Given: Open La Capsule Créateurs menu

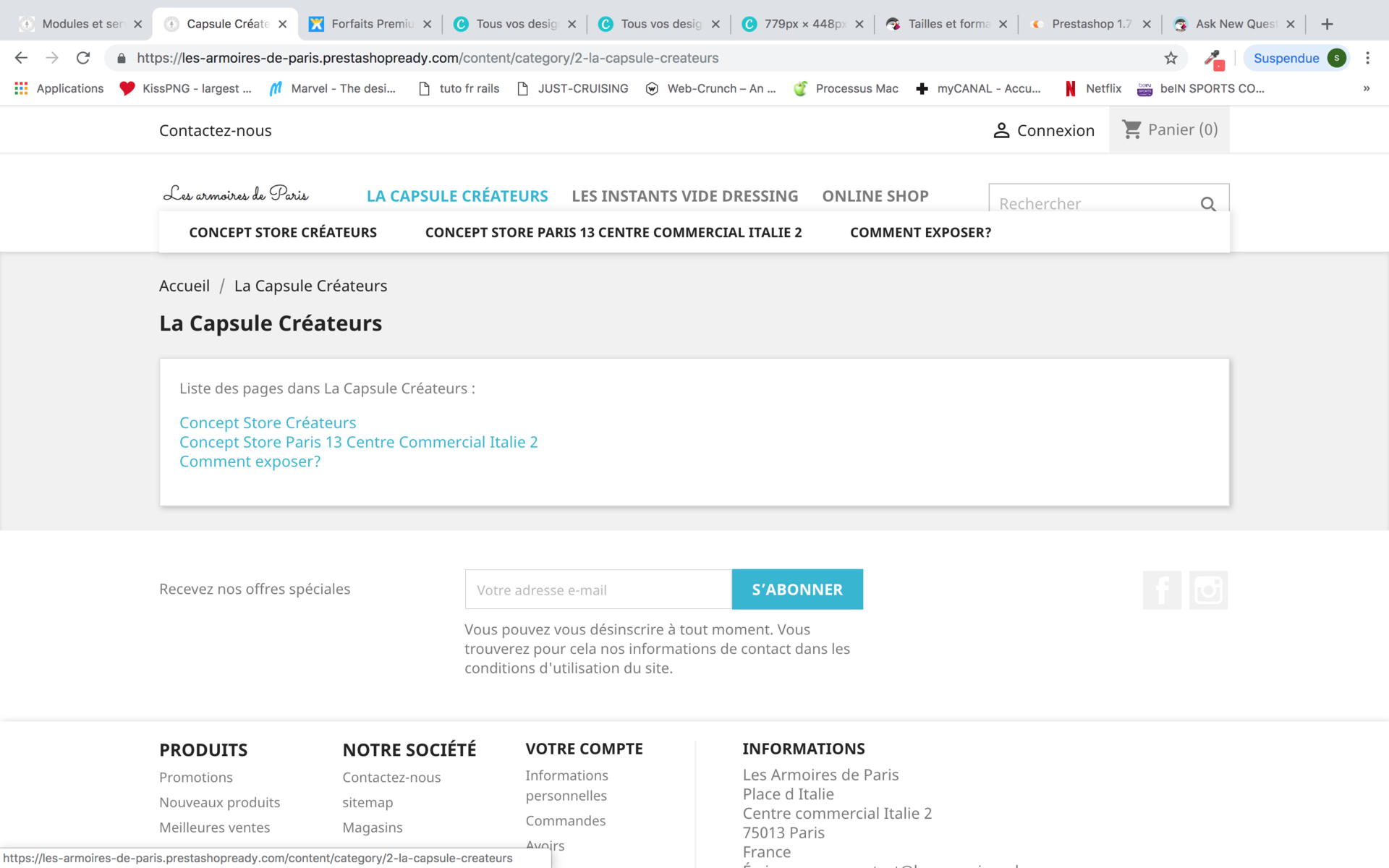Looking at the screenshot, I should tap(457, 196).
